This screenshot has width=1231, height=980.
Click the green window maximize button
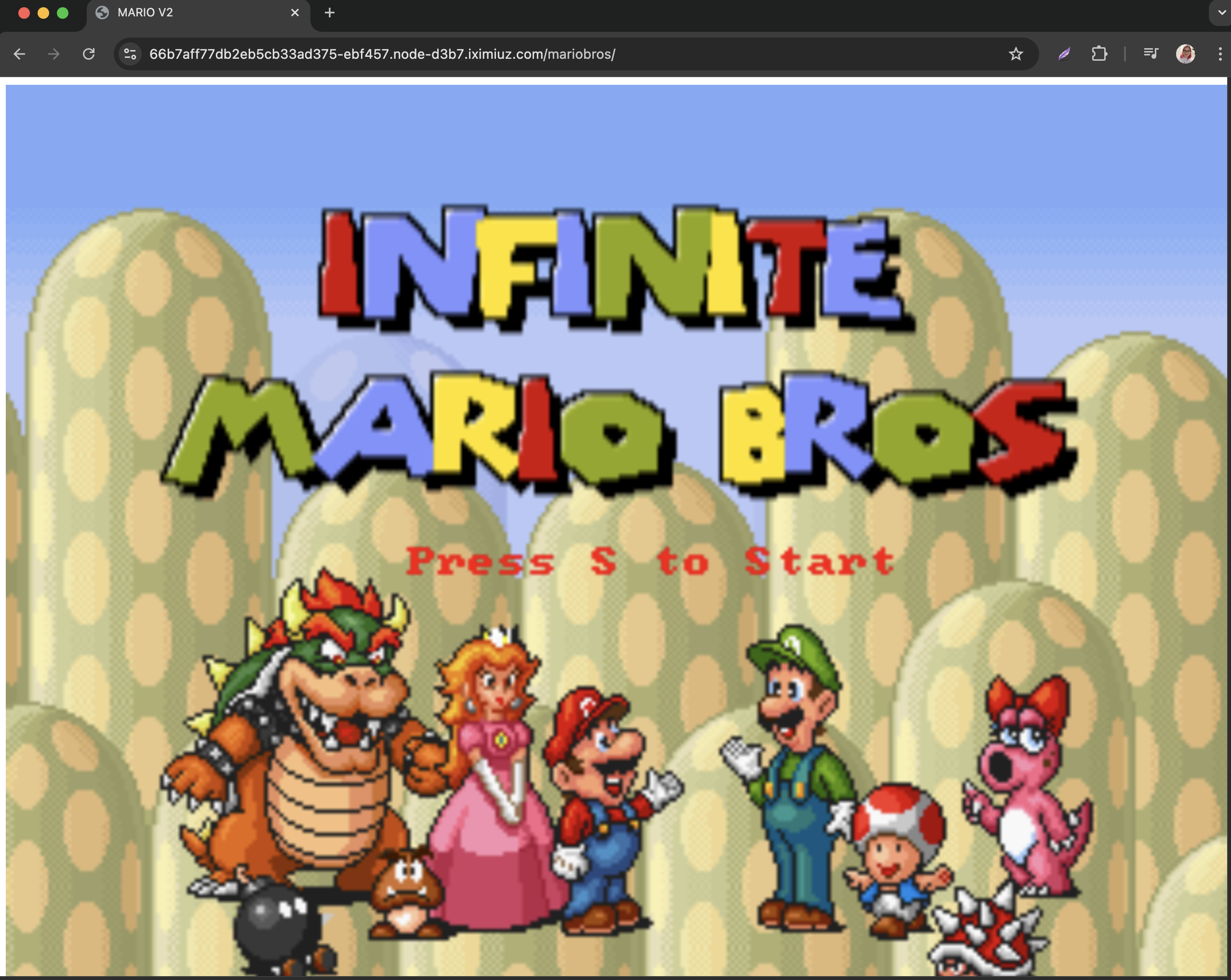63,13
